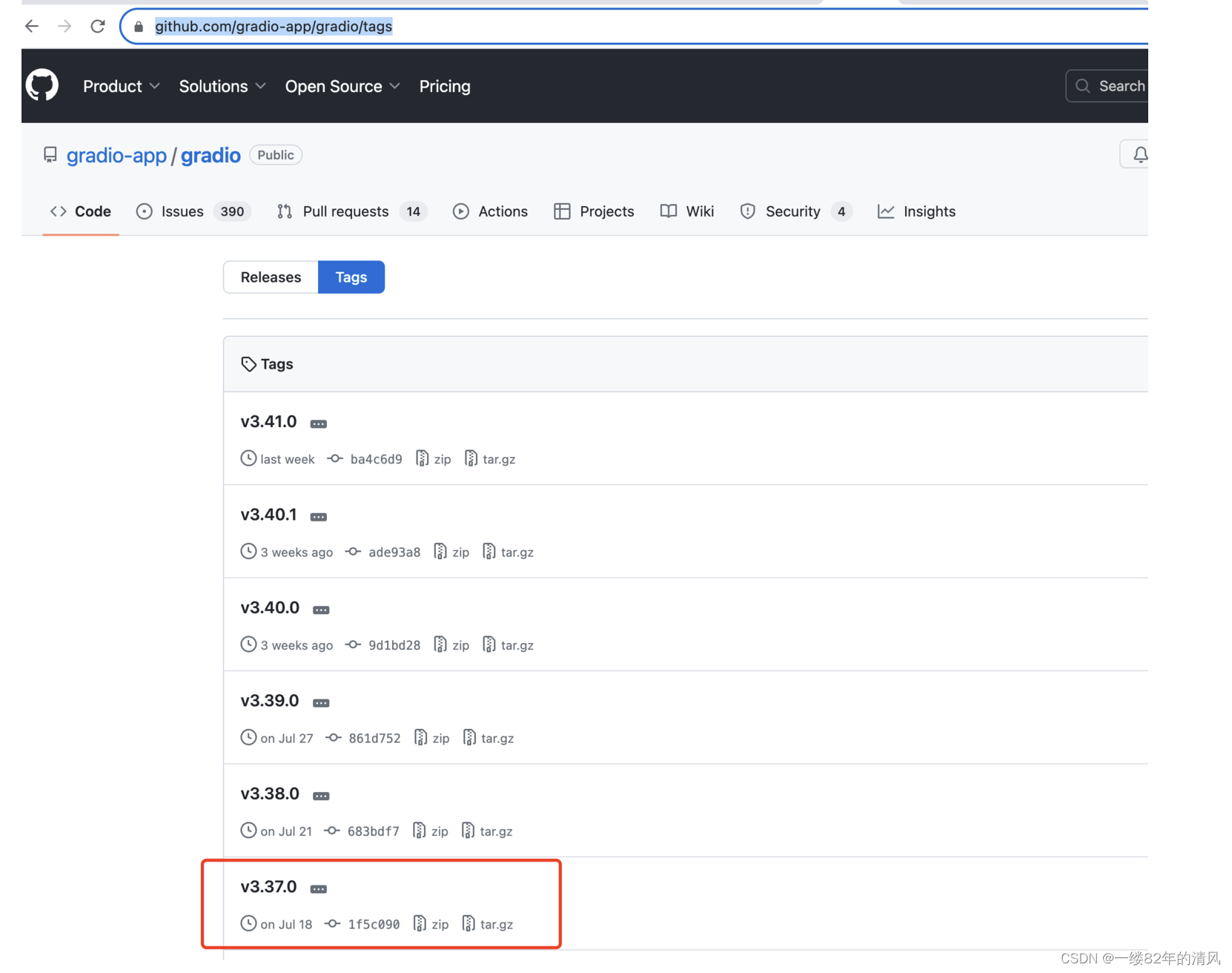Select the Code tab

tap(81, 211)
